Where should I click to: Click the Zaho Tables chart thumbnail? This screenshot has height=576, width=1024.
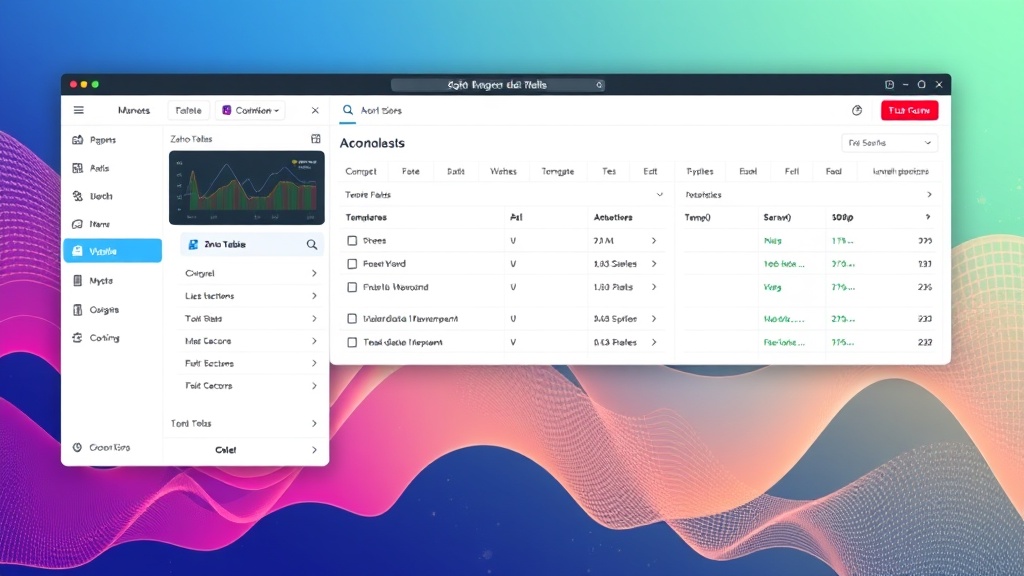247,188
